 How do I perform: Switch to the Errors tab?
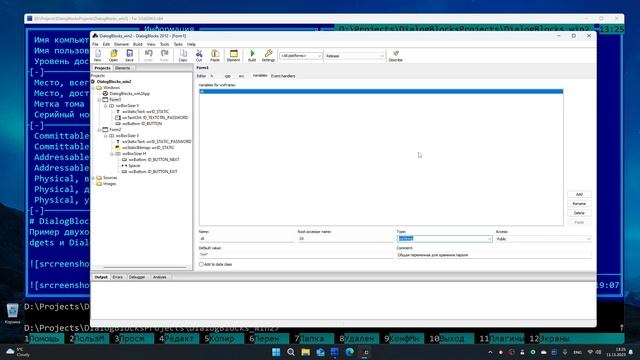click(118, 277)
